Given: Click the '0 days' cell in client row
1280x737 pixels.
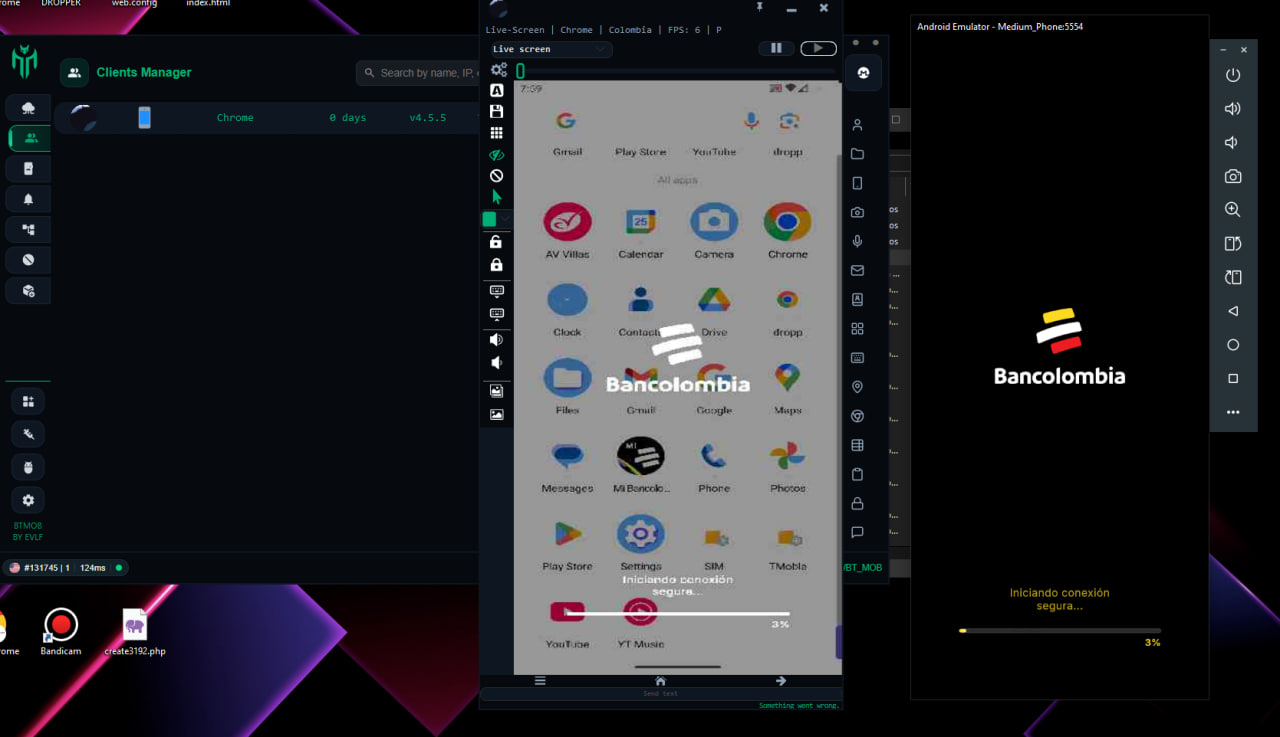Looking at the screenshot, I should tap(348, 118).
